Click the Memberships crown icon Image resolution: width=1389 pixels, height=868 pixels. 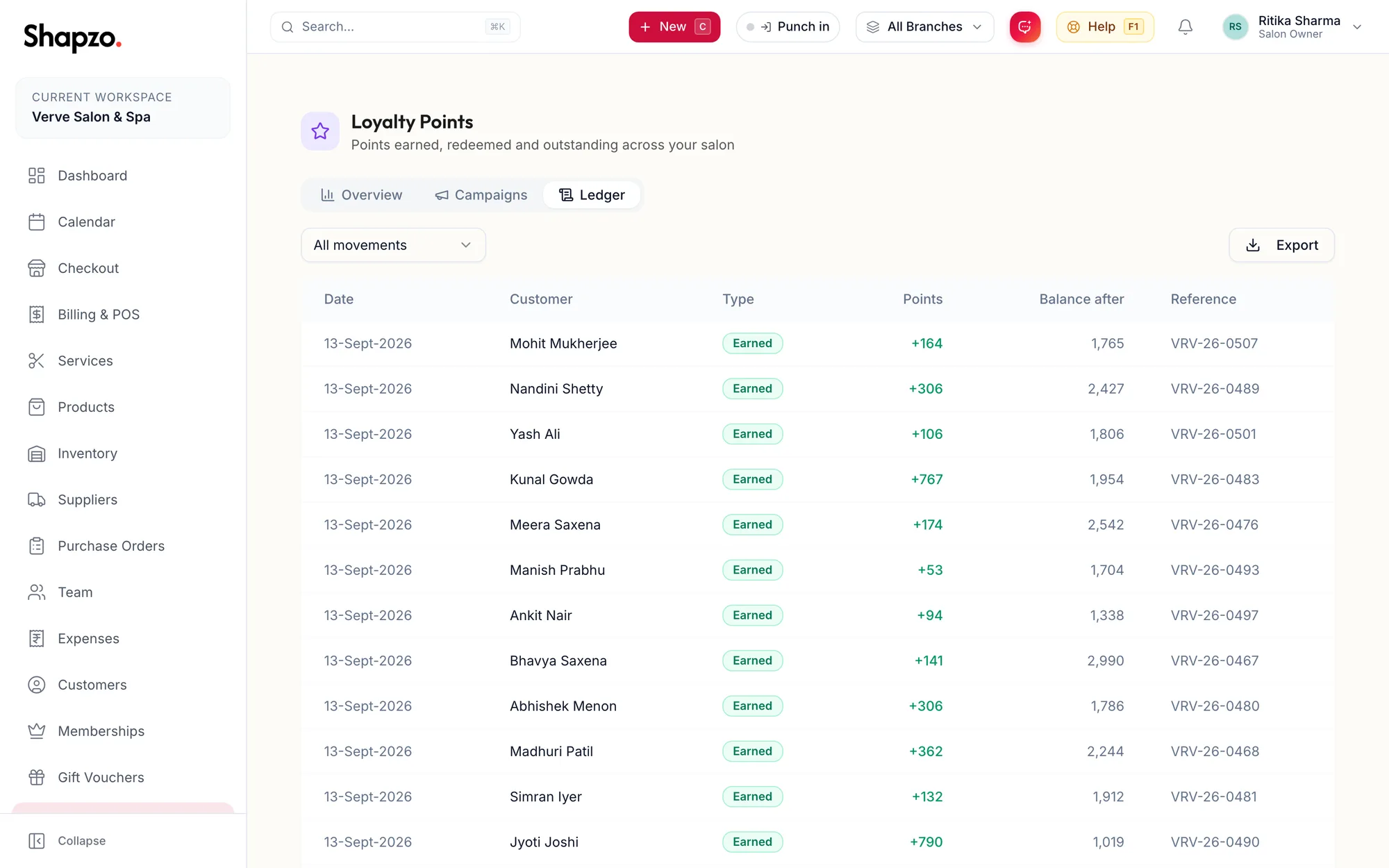pyautogui.click(x=37, y=731)
